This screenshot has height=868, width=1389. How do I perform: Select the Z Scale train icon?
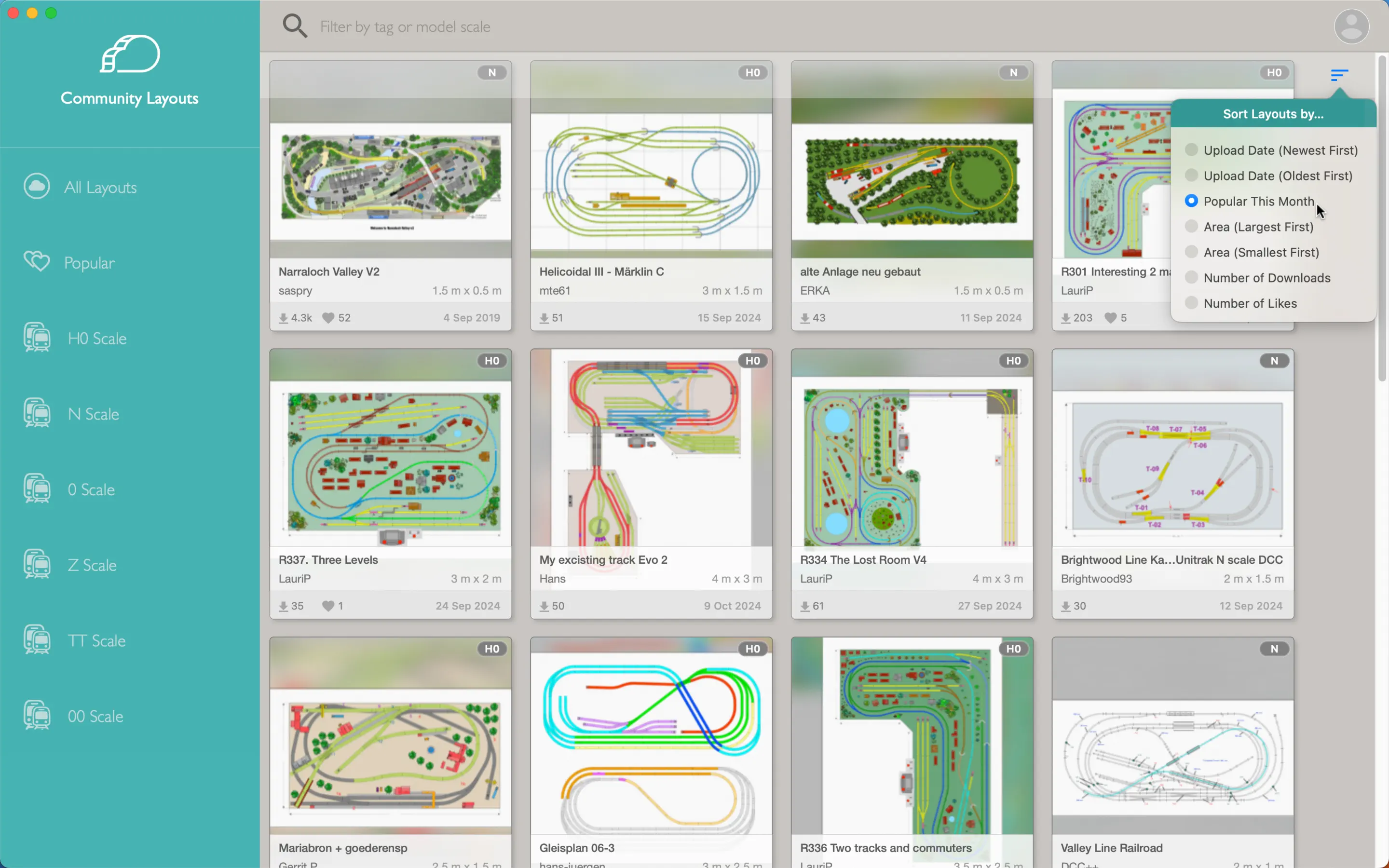click(x=37, y=564)
